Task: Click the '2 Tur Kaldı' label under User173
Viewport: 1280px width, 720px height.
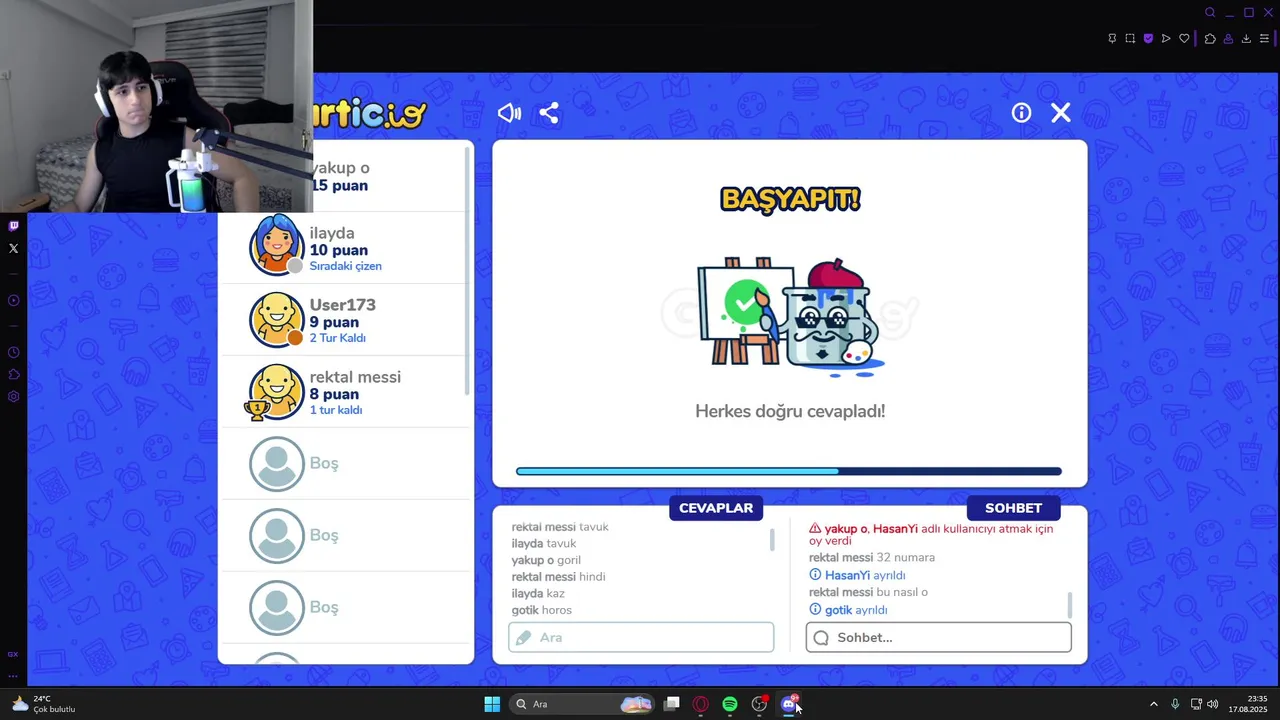Action: [337, 338]
